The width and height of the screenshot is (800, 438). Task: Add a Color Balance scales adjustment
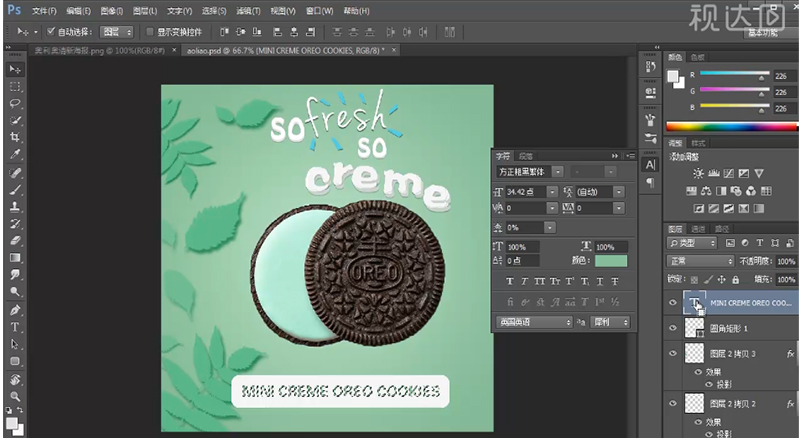[x=706, y=191]
